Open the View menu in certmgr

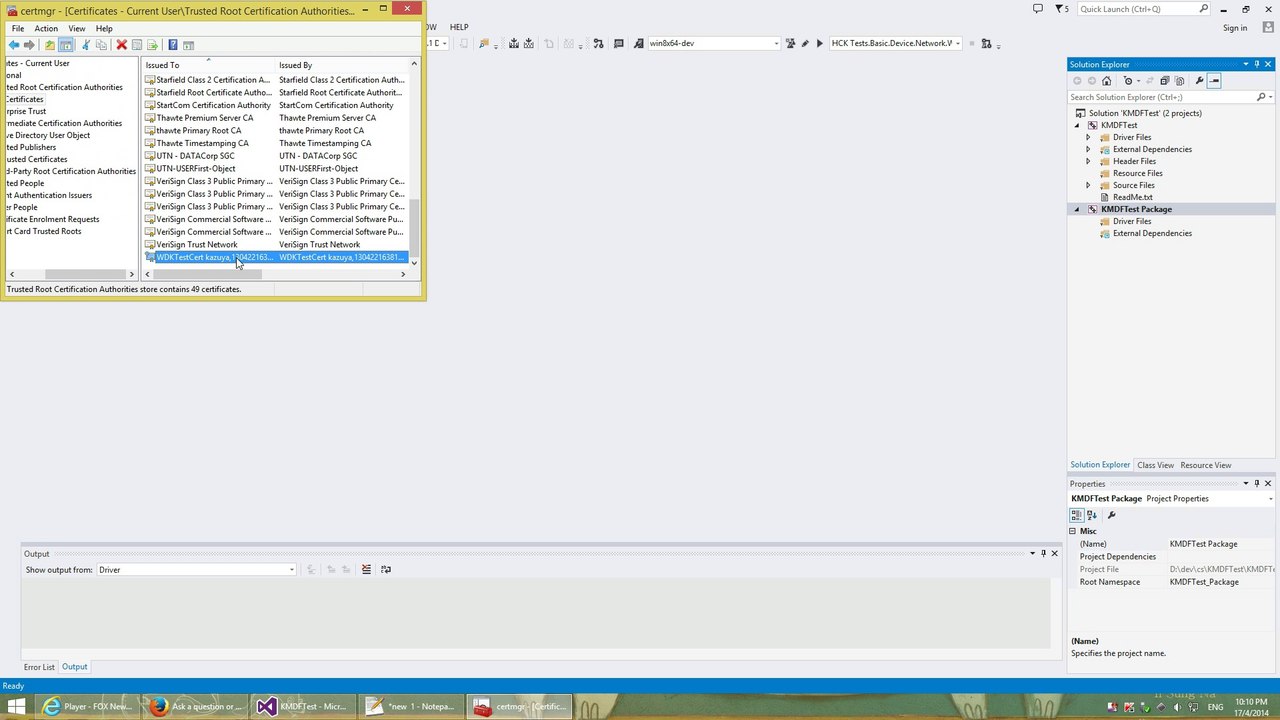[x=76, y=28]
